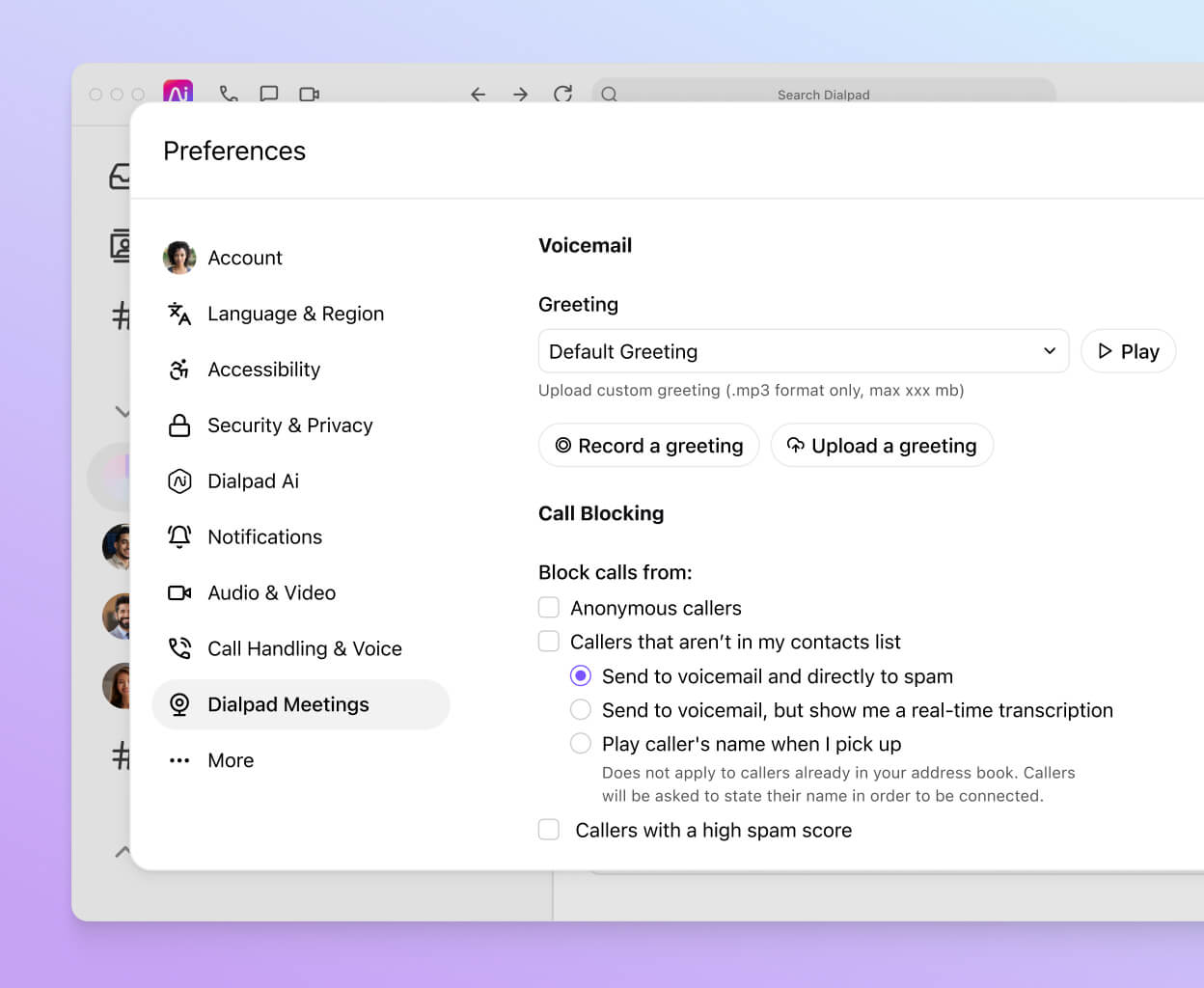The width and height of the screenshot is (1204, 988).
Task: Open the Default Greeting dropdown
Action: click(1049, 351)
